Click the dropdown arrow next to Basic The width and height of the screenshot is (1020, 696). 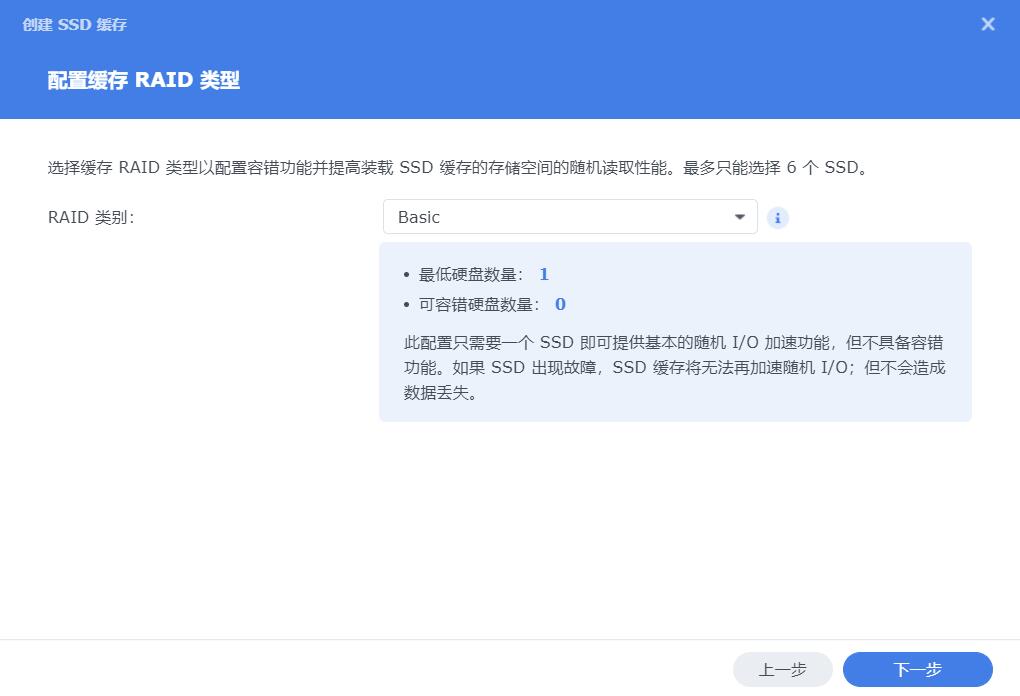tap(739, 217)
